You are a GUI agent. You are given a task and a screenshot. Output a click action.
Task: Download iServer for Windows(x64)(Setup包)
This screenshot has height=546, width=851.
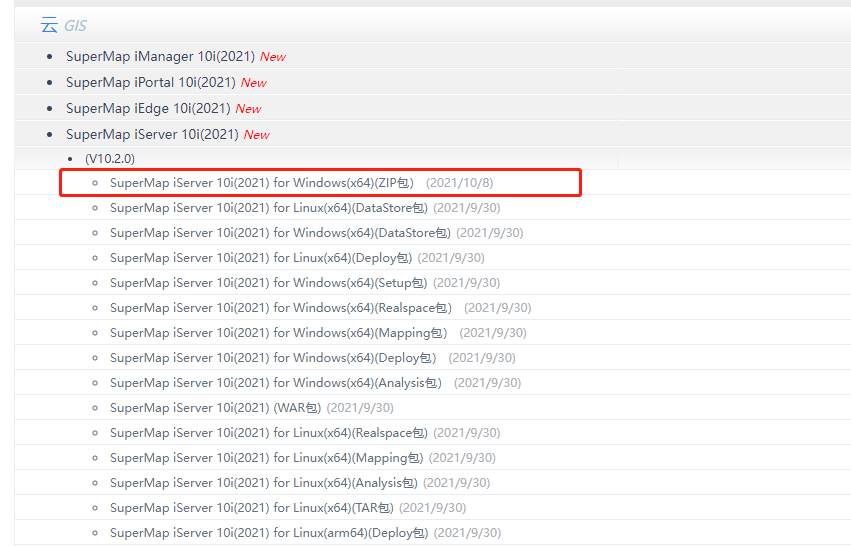269,283
